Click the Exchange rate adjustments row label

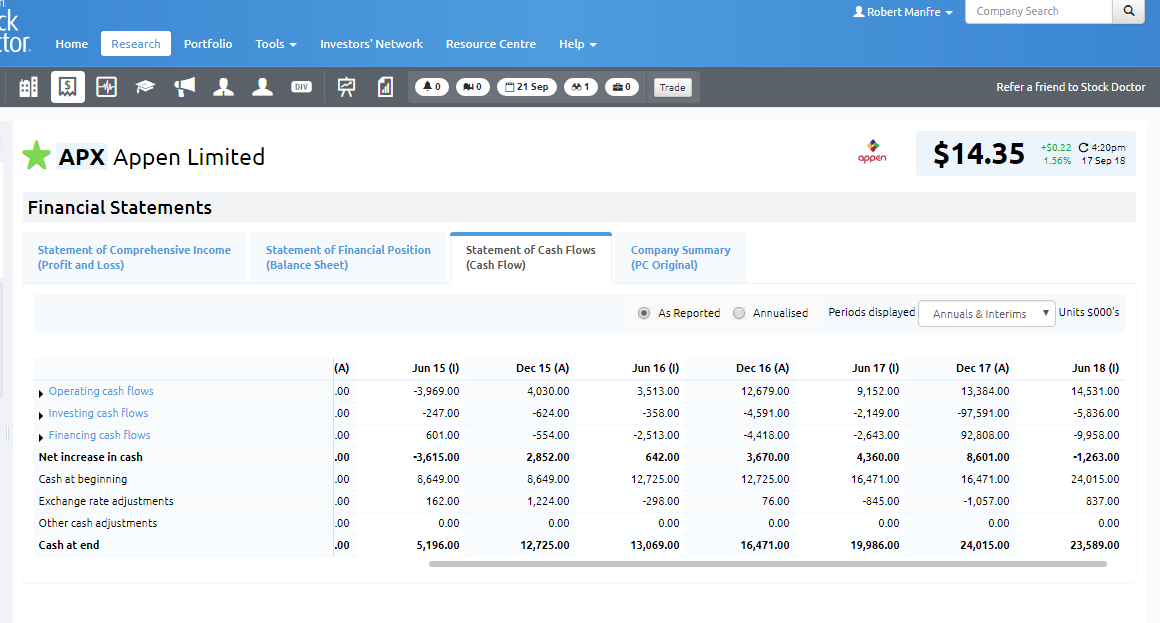point(106,502)
